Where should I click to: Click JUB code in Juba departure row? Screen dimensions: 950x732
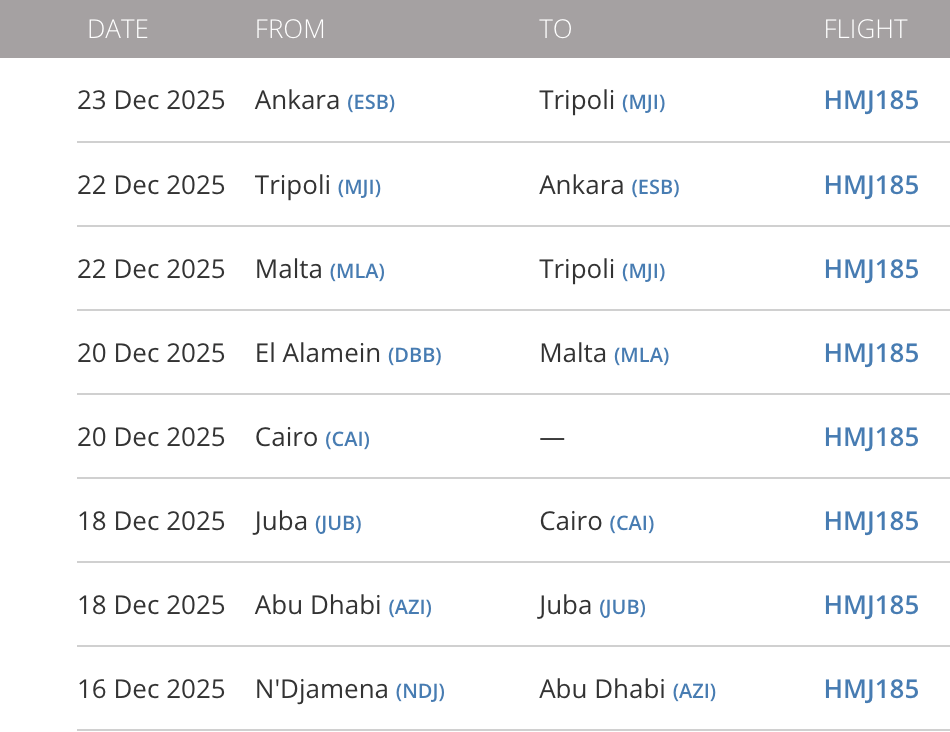(338, 523)
